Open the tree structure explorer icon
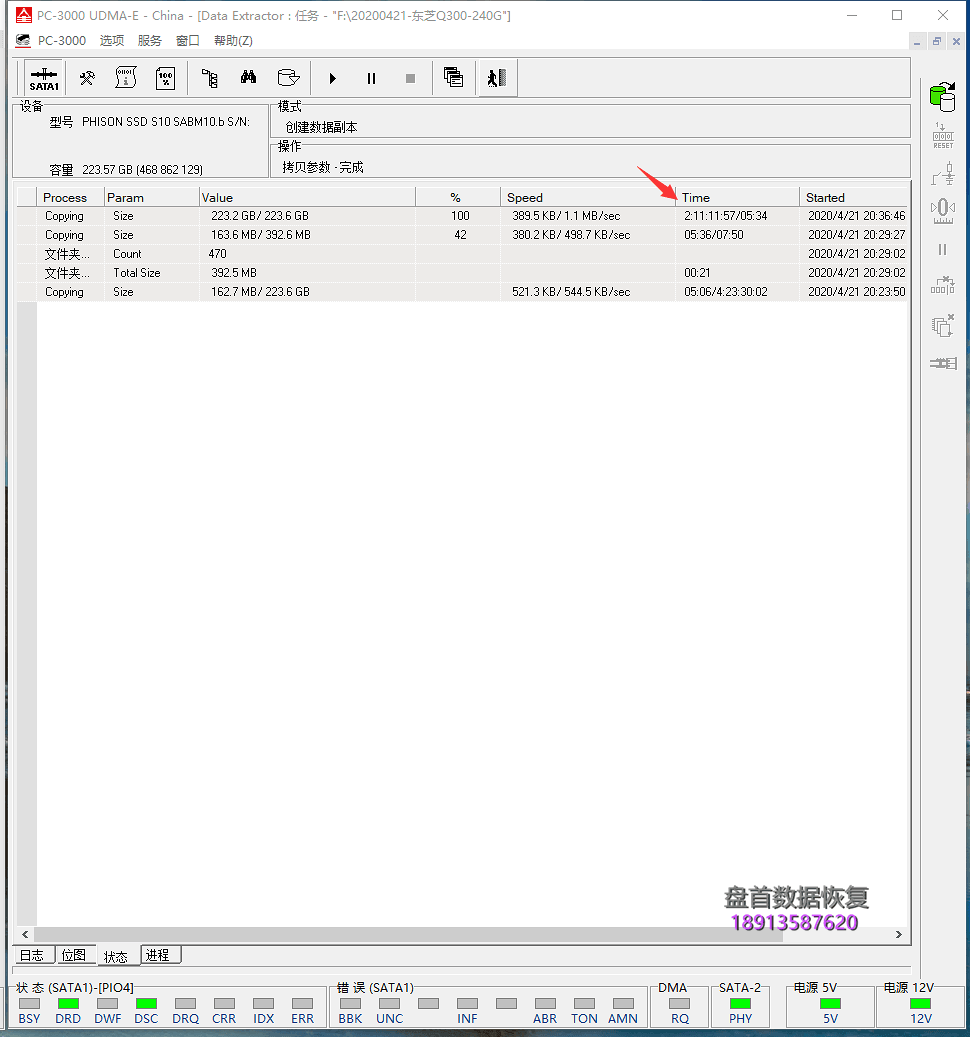 [210, 78]
